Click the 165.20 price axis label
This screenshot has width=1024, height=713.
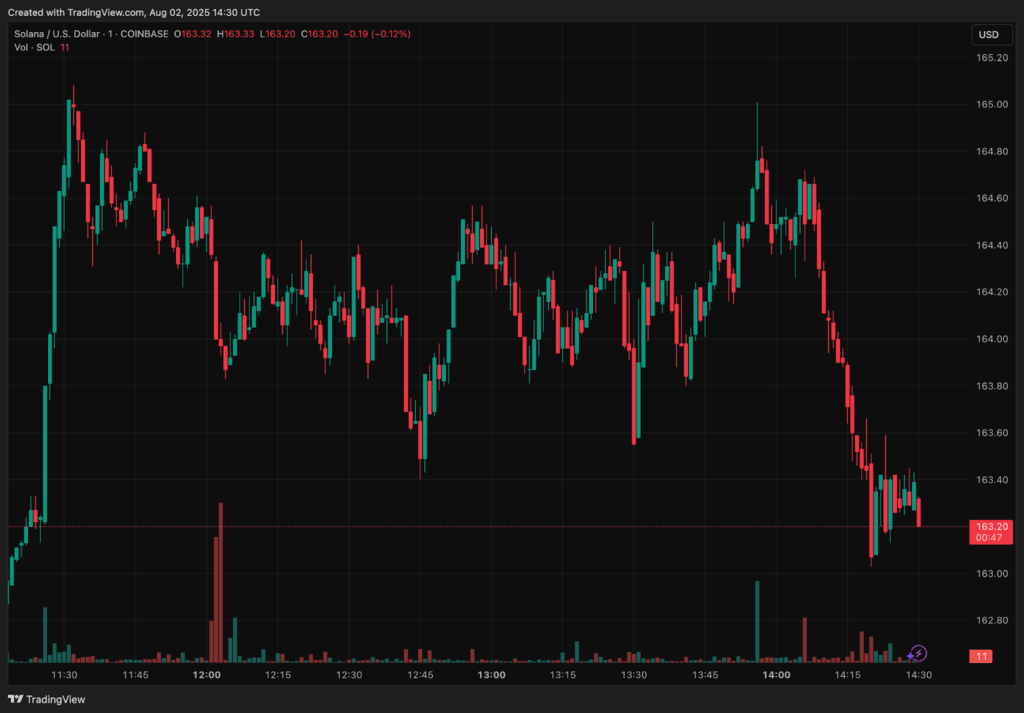pos(991,57)
